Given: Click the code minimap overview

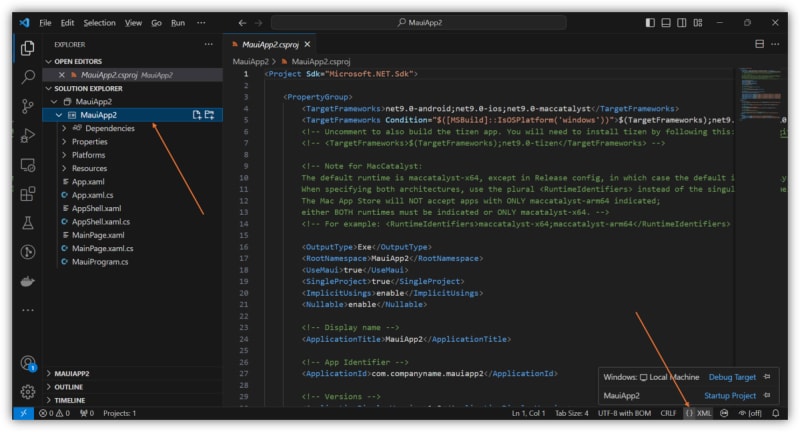Looking at the screenshot, I should (x=760, y=90).
